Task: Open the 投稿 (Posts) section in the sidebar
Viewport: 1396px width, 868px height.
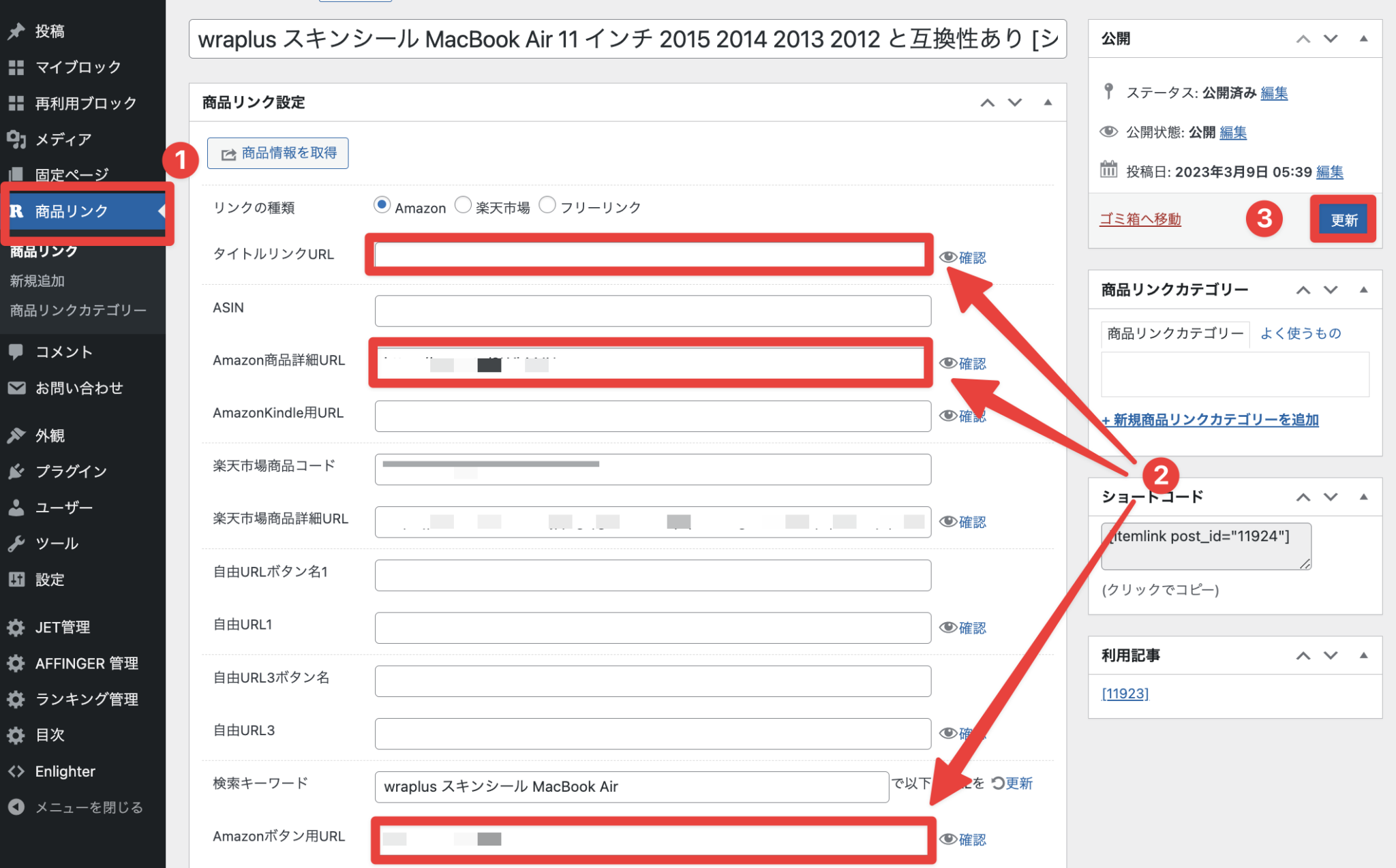Action: [x=16, y=31]
